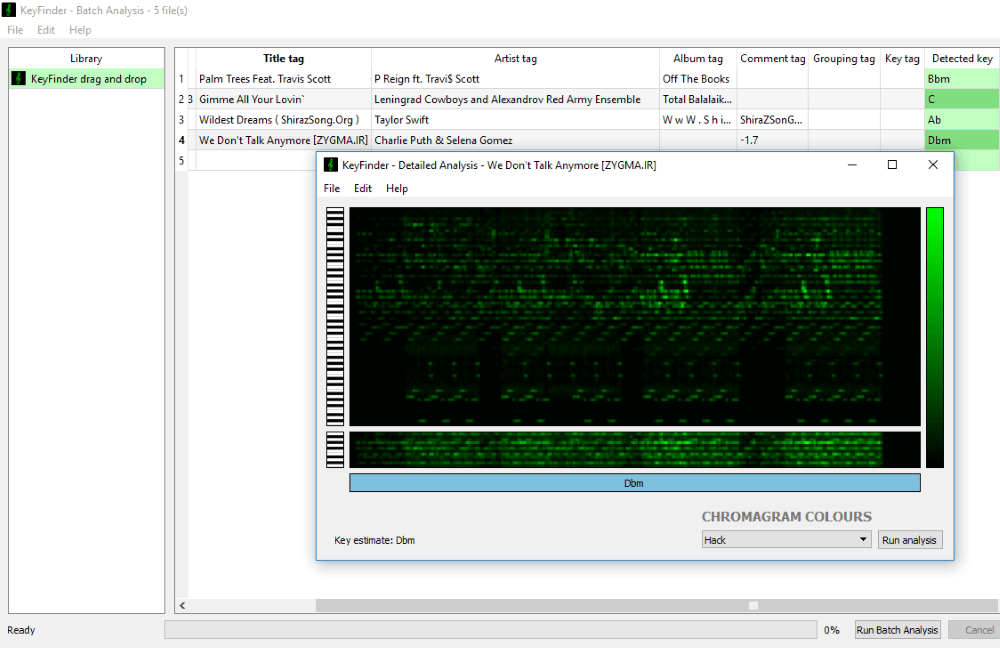Click the Bbm detected key cell

tap(962, 78)
